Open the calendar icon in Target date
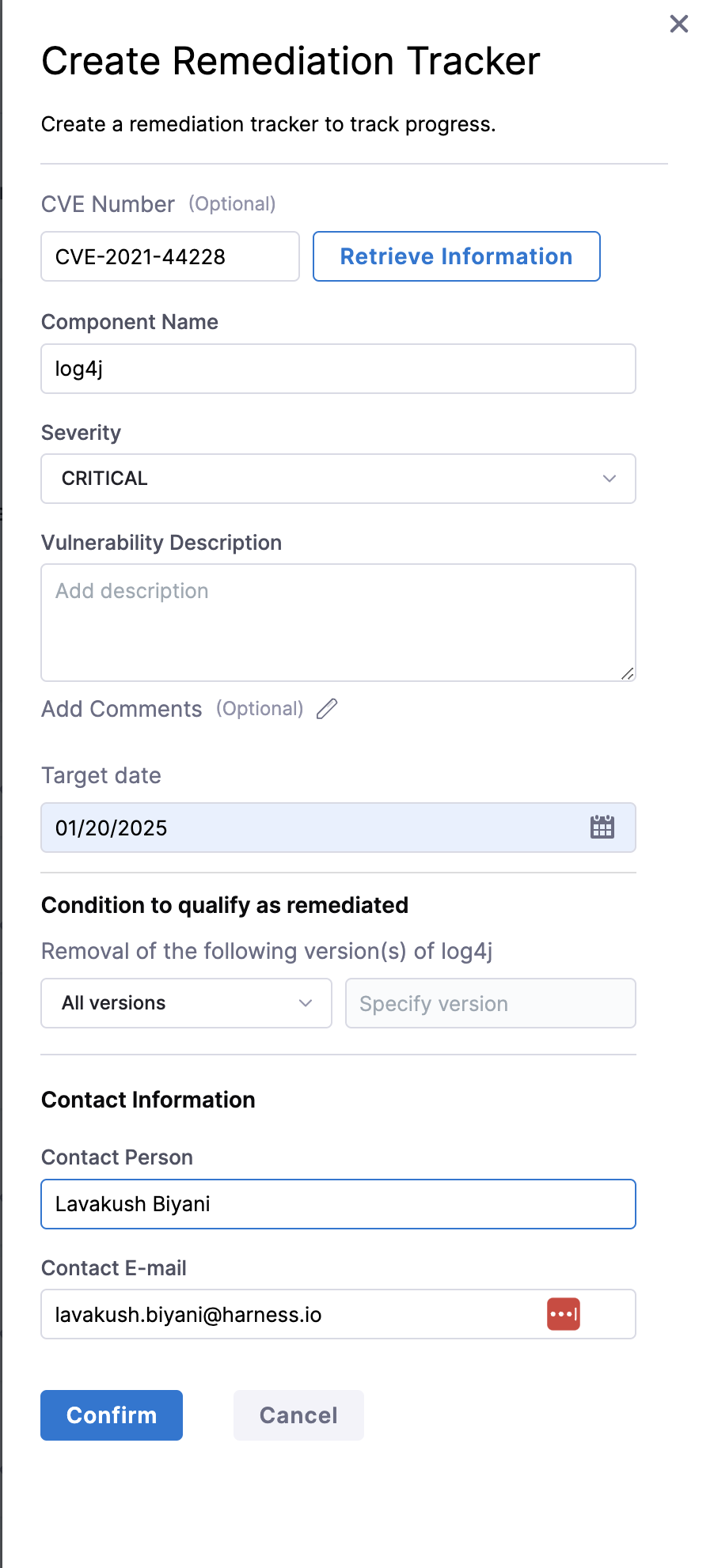Viewport: 714px width, 1568px height. point(602,828)
